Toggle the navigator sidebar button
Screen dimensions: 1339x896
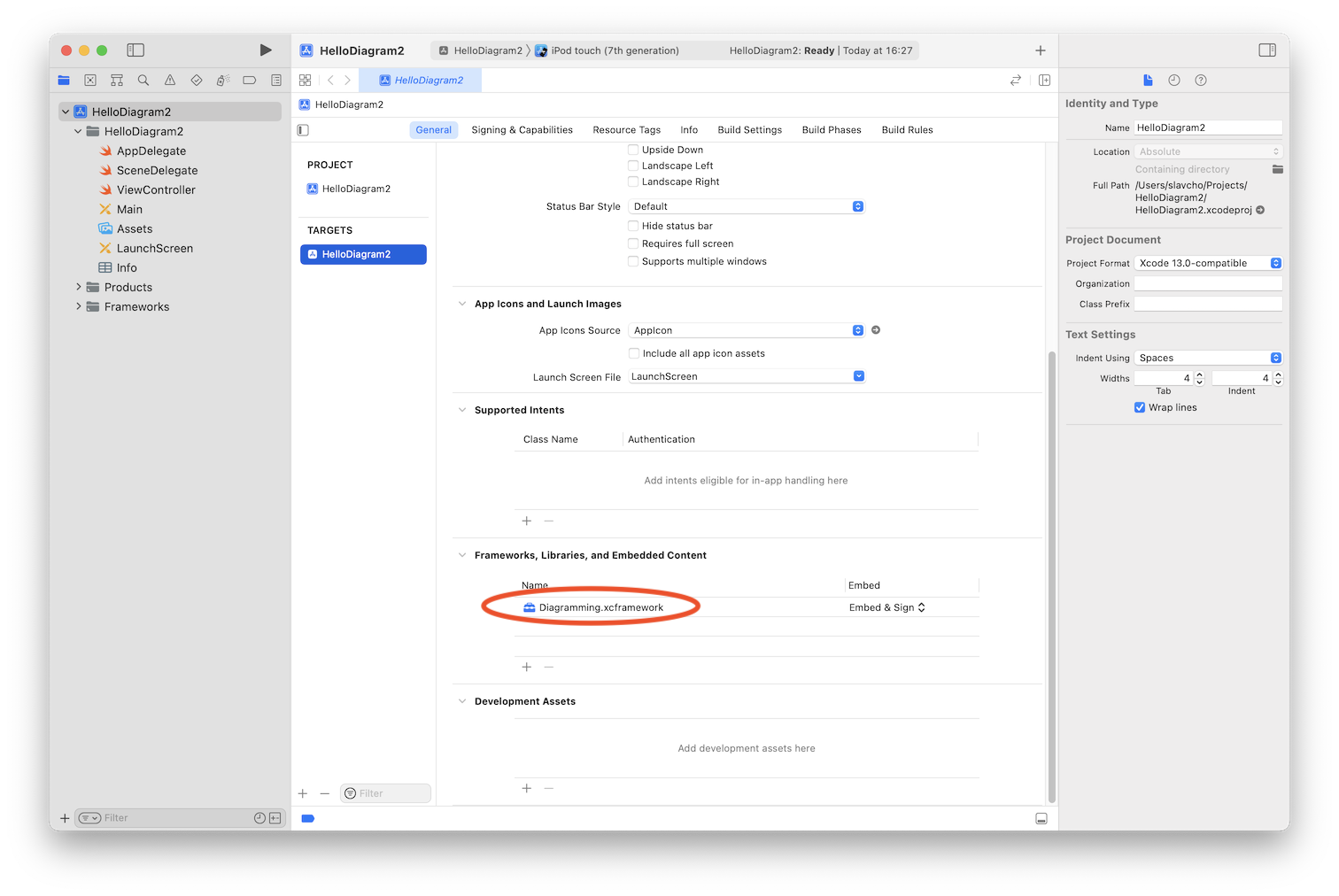point(135,50)
